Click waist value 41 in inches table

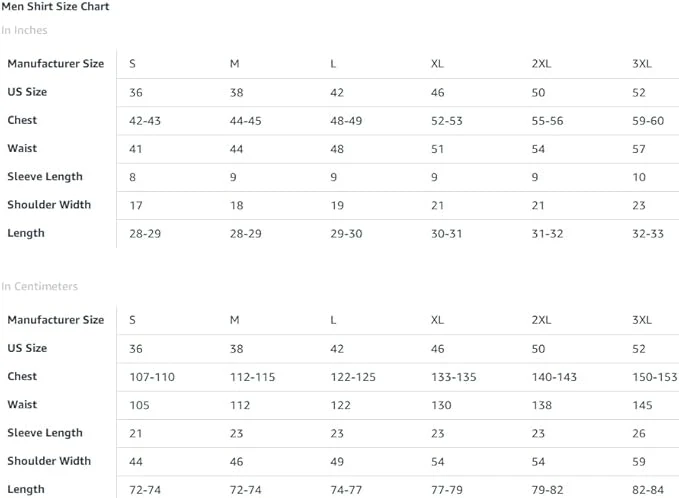(137, 148)
